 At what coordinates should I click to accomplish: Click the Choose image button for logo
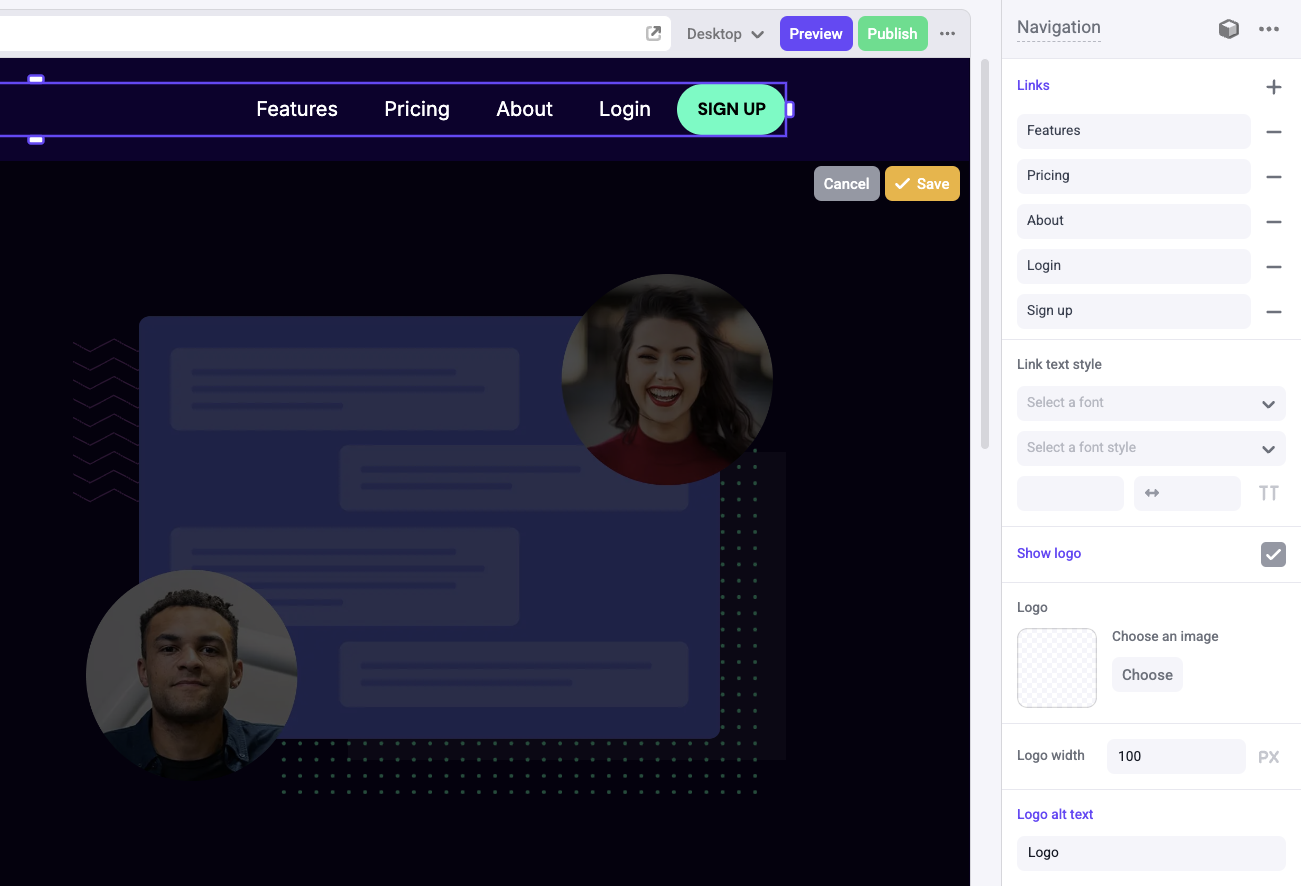click(x=1147, y=675)
